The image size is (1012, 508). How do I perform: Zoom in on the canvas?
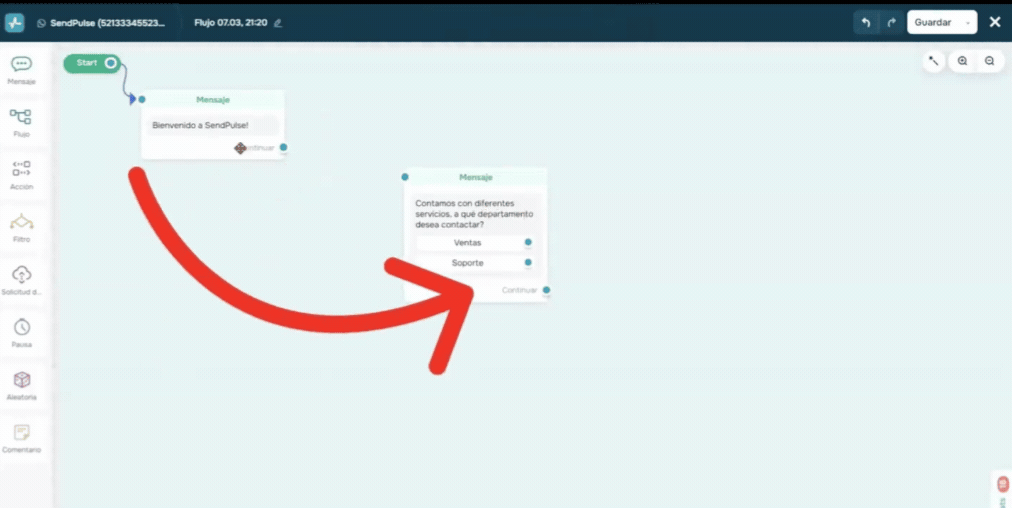[962, 61]
